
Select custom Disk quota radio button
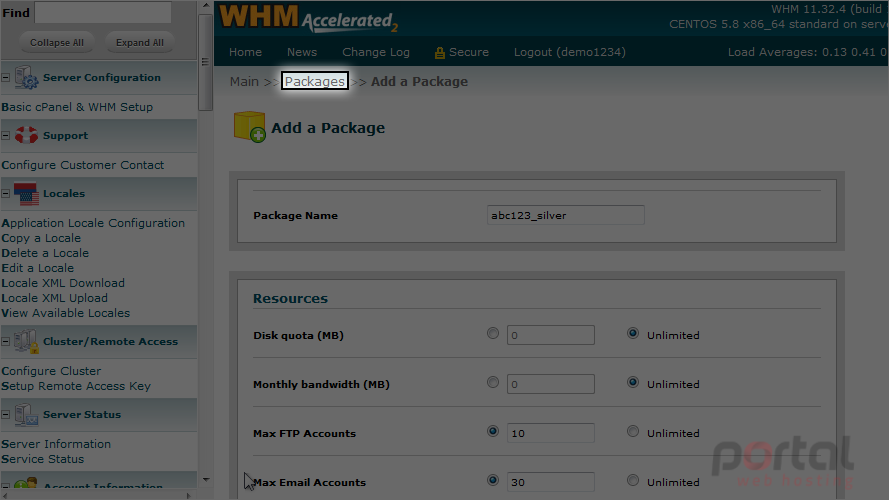pyautogui.click(x=493, y=333)
